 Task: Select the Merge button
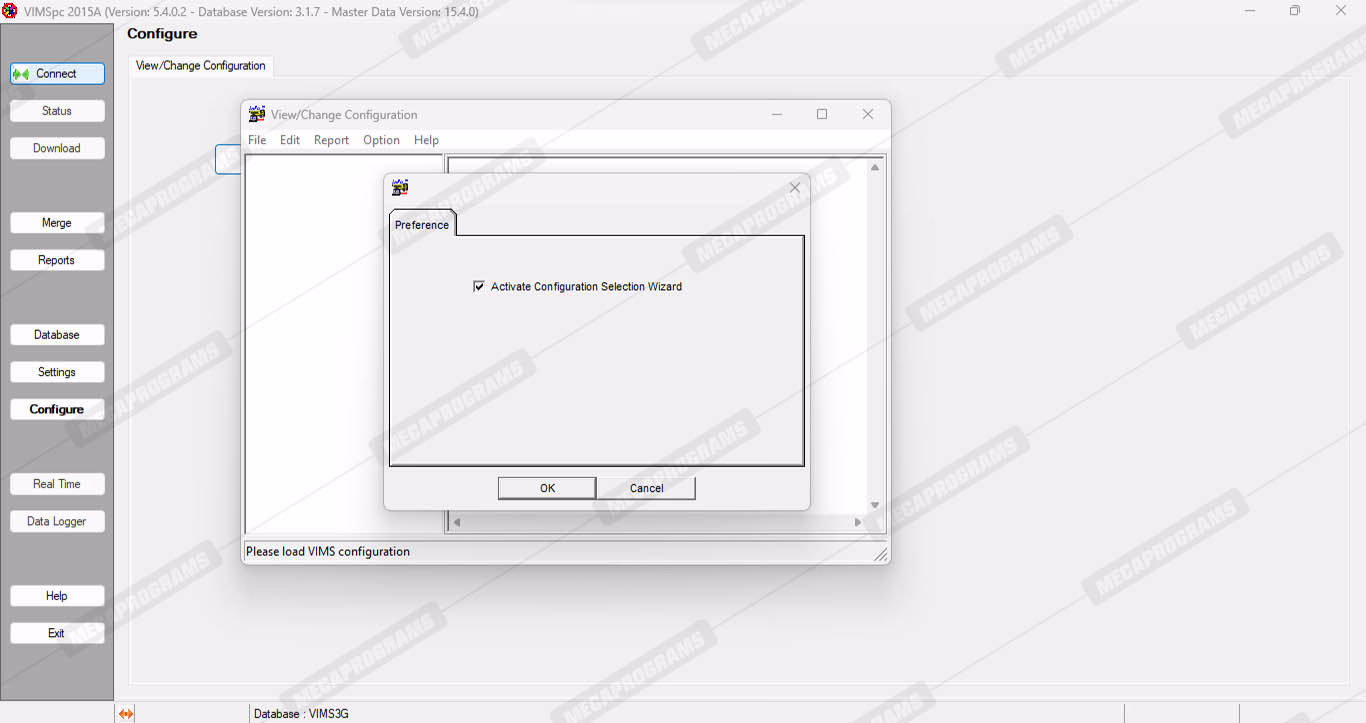[57, 223]
